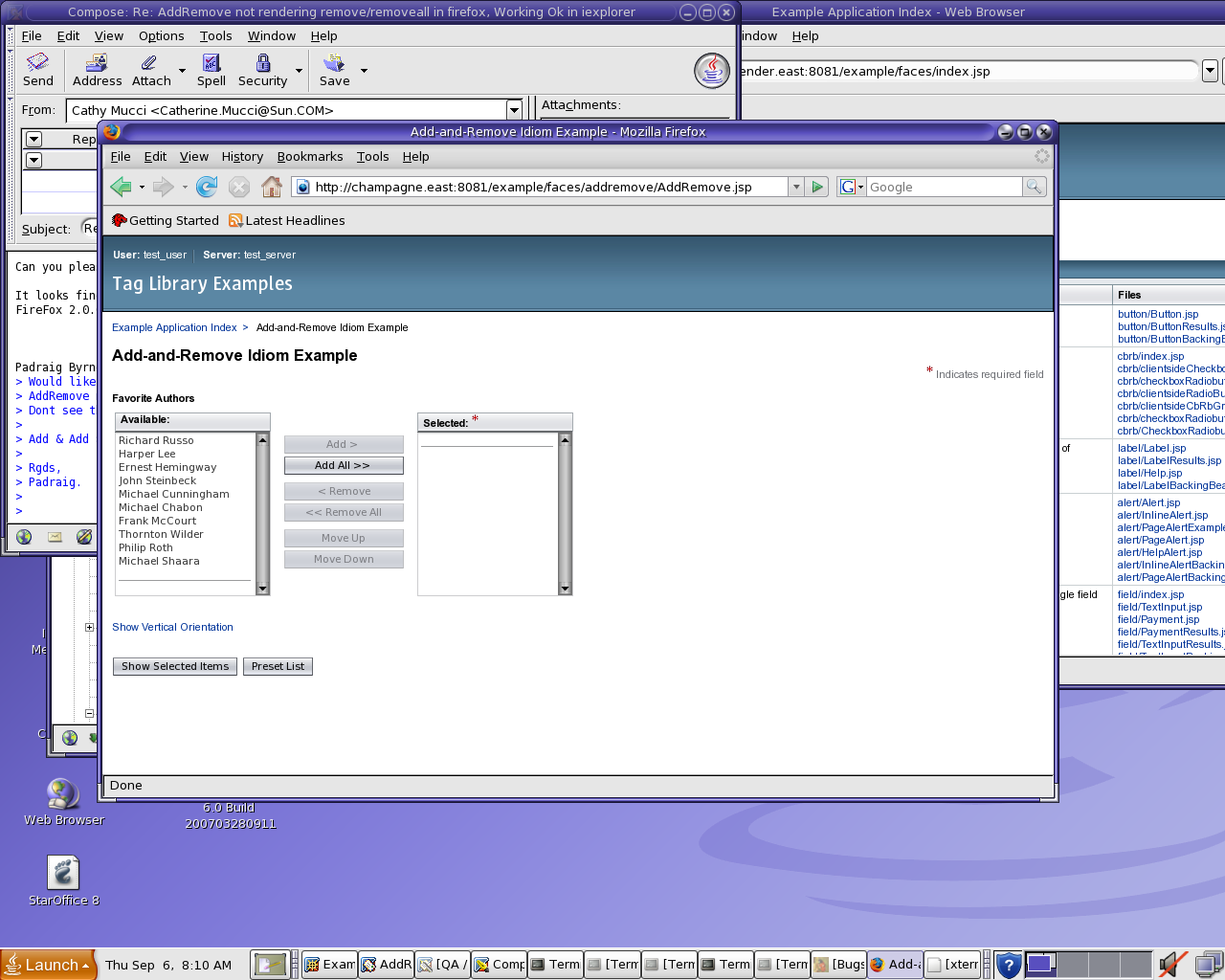Open the Save button dropdown arrow
This screenshot has width=1225, height=980.
tap(364, 70)
